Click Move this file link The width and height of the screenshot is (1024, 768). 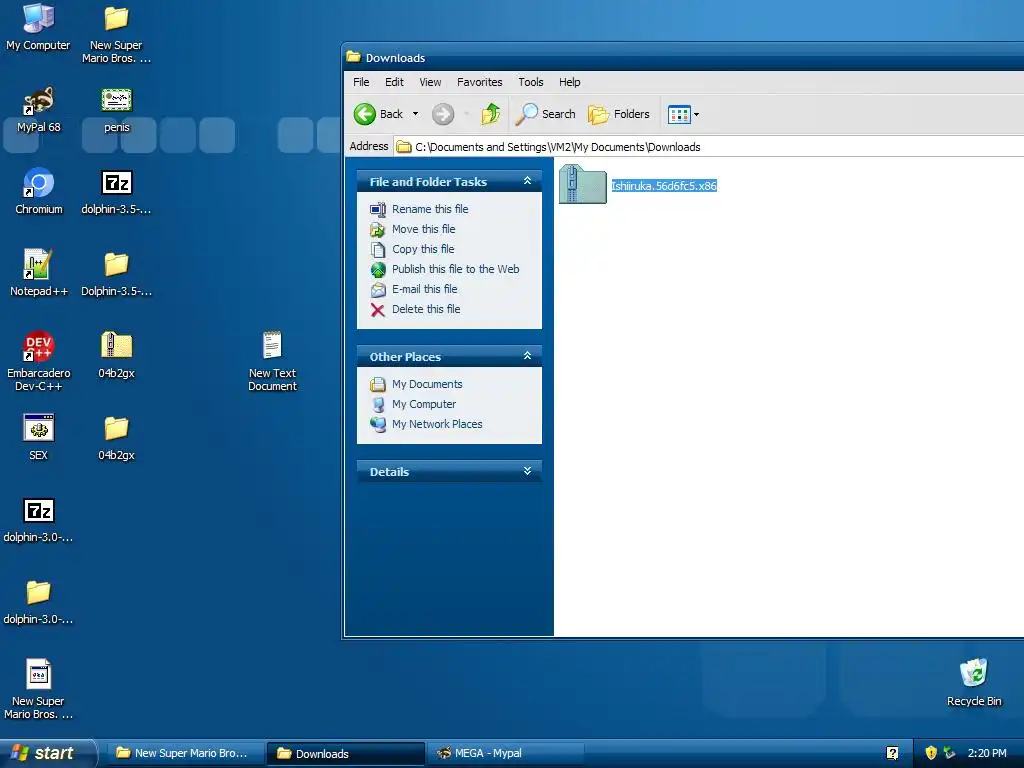423,229
